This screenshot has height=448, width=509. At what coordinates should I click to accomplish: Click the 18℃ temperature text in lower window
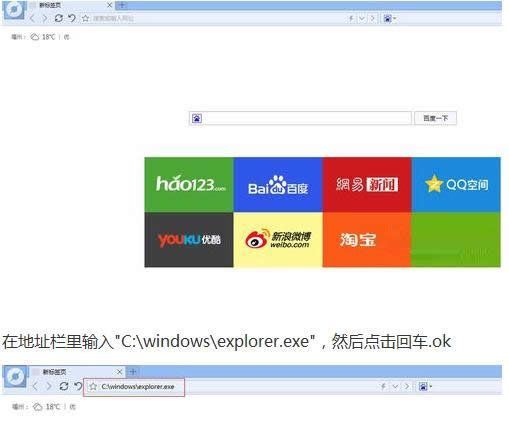tap(53, 407)
